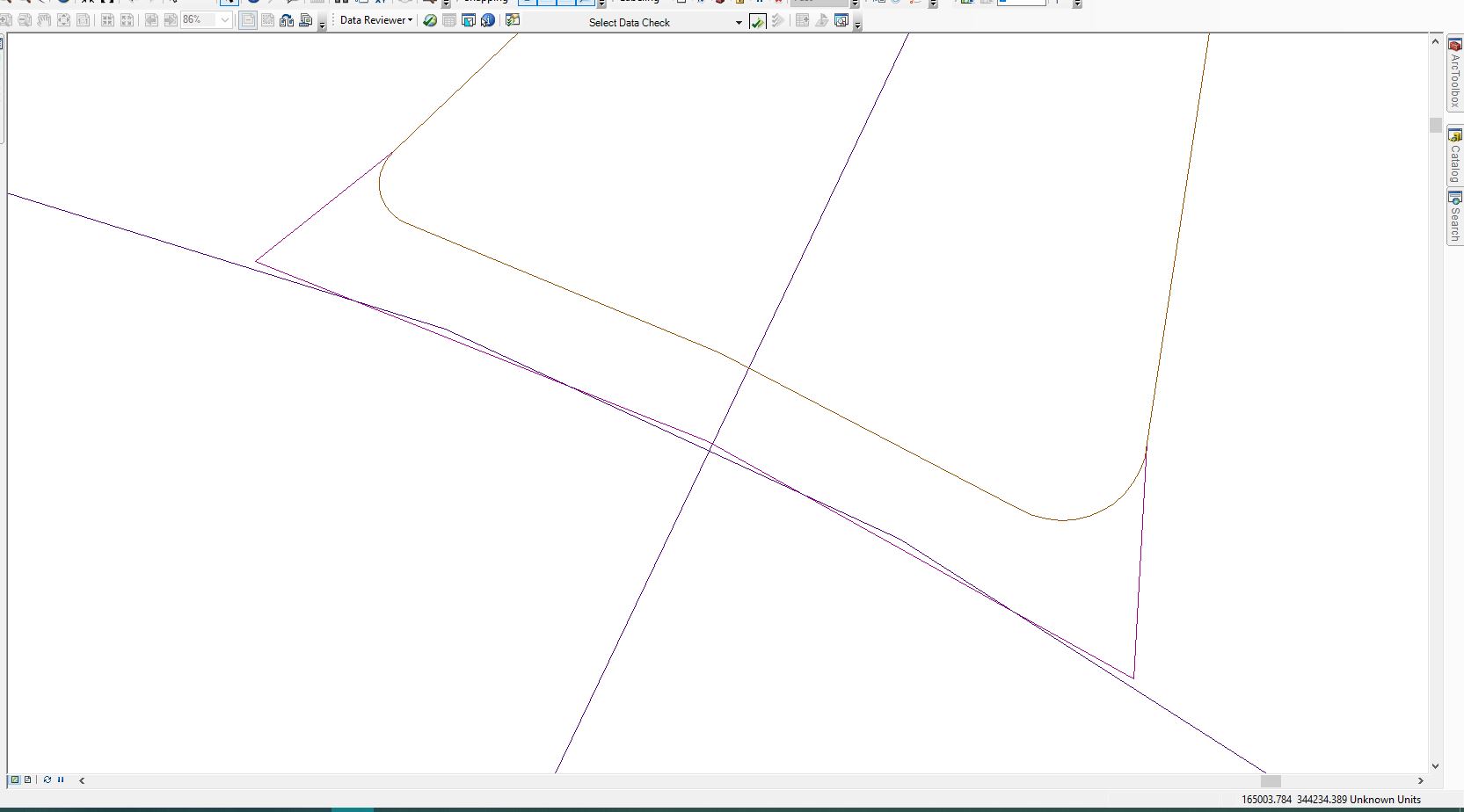Open the 86% zoom percentage dropdown
The image size is (1464, 812).
(x=224, y=19)
